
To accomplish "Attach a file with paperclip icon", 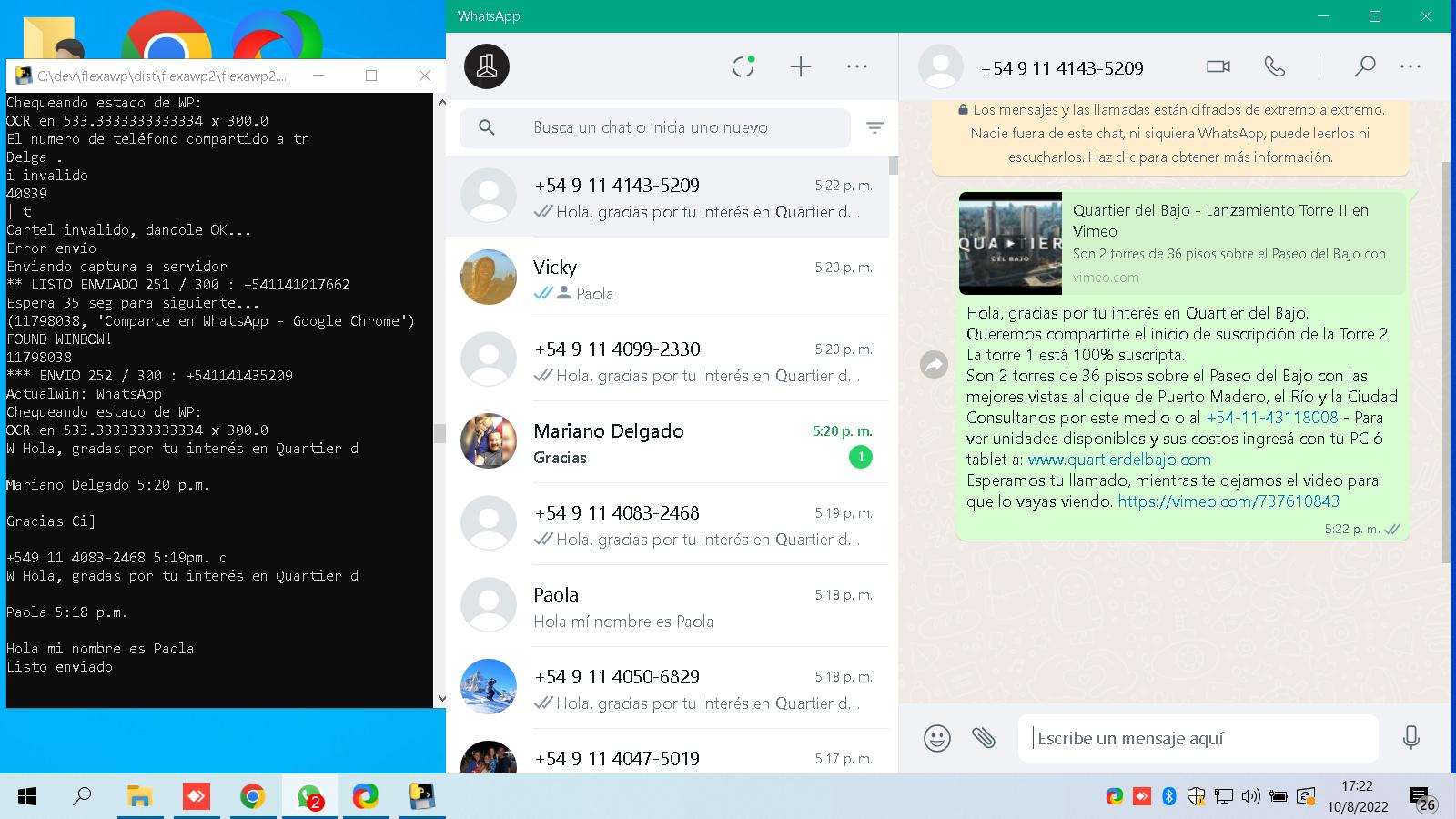I will [984, 737].
